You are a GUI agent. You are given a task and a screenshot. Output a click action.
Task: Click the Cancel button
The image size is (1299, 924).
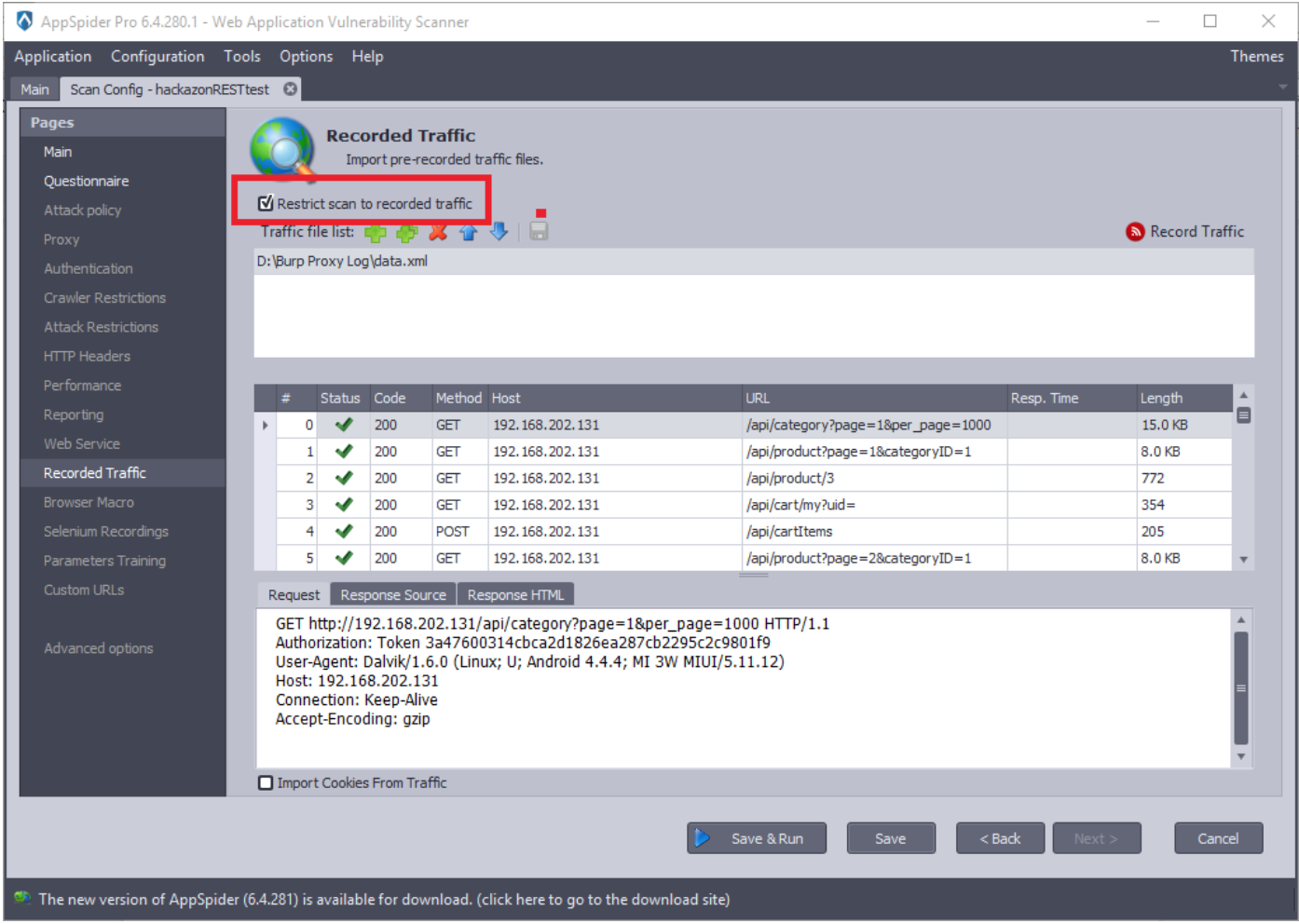tap(1218, 838)
